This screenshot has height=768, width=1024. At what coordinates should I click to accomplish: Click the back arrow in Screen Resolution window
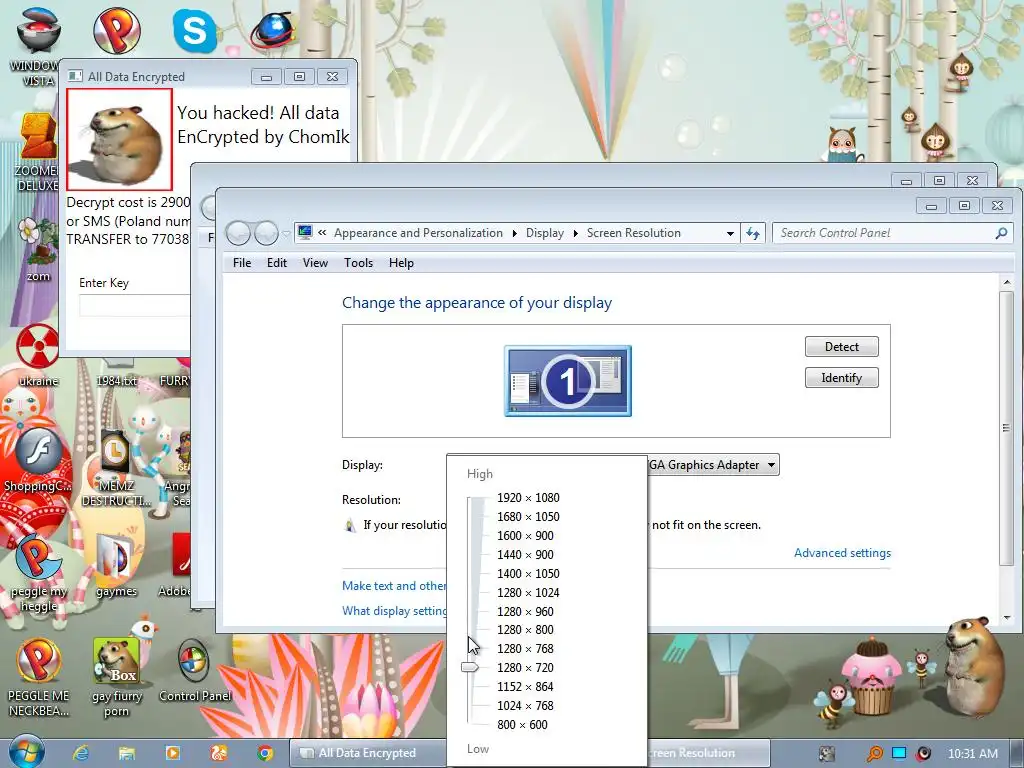tap(239, 233)
